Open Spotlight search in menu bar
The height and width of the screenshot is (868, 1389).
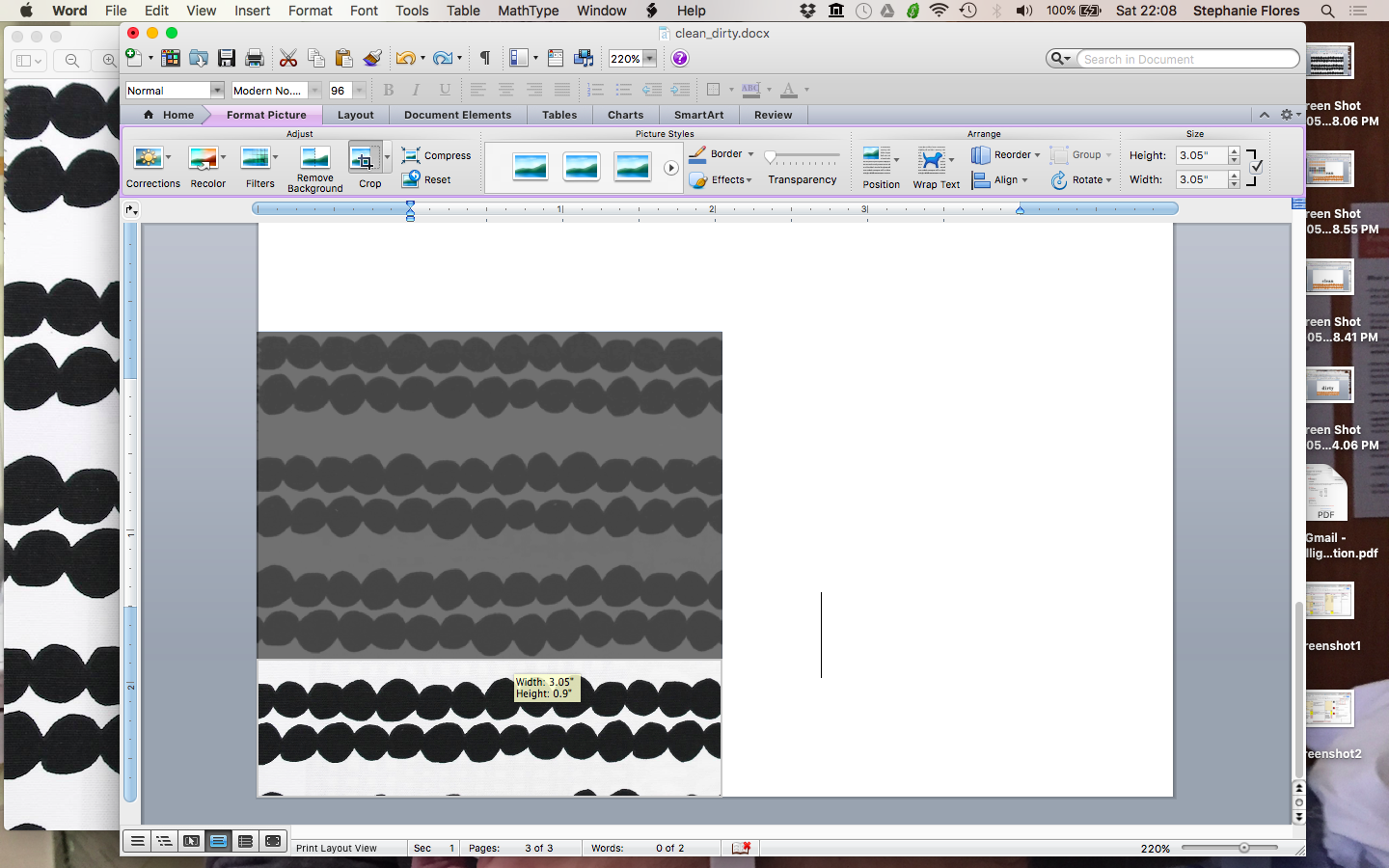click(1328, 11)
